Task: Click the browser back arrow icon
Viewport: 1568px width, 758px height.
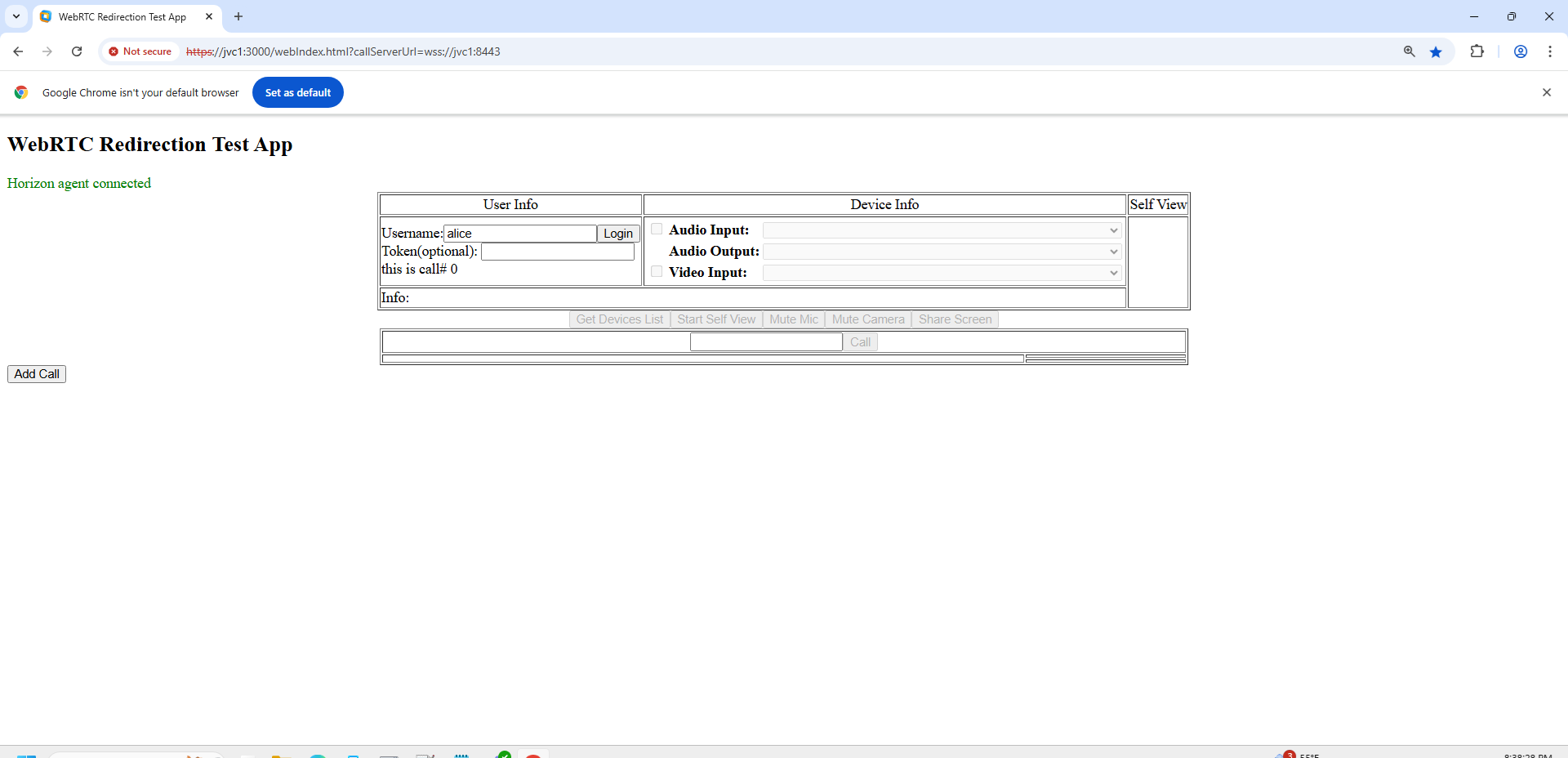Action: pos(18,51)
